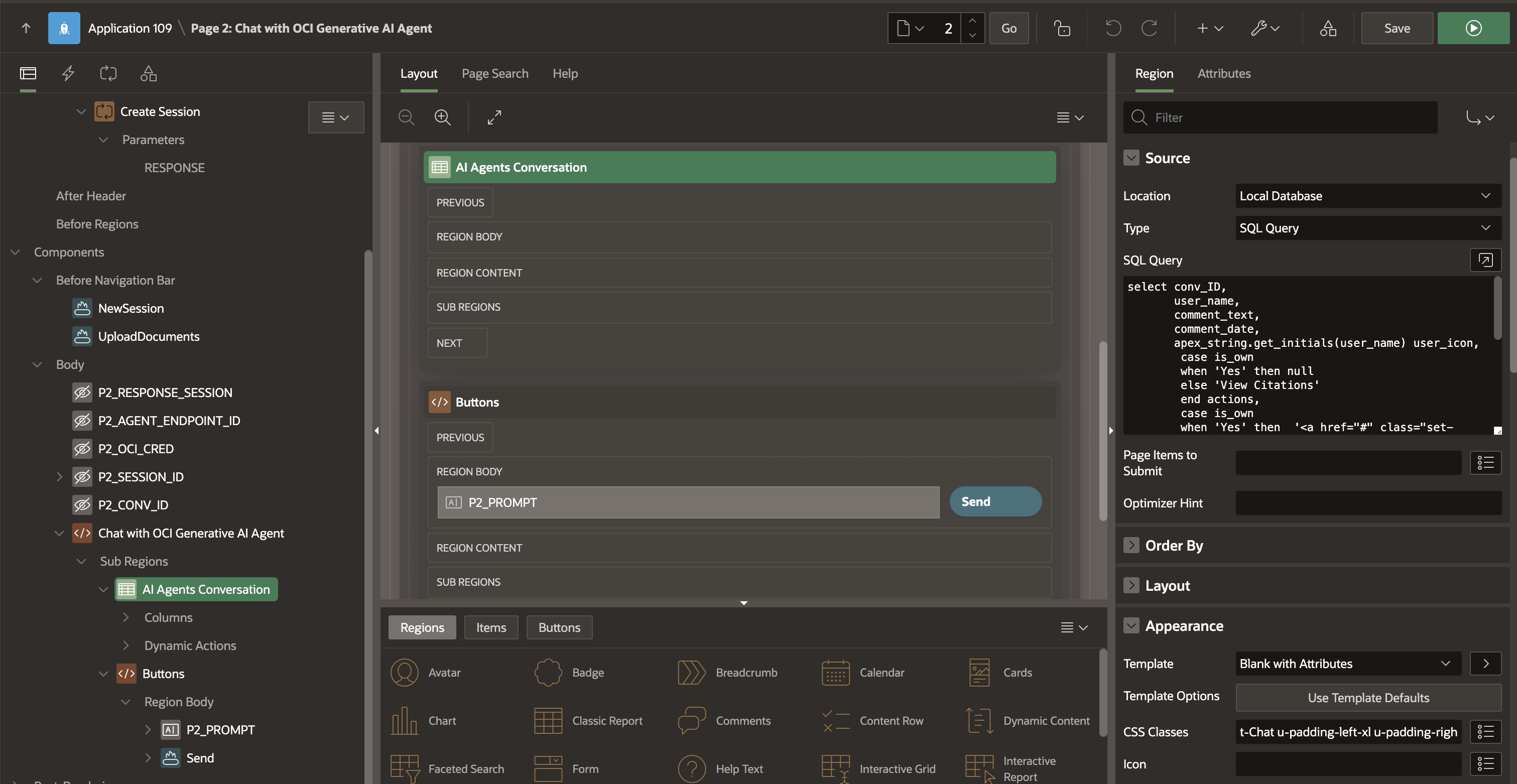Switch to Dynamic Actions lightning tab

[68, 74]
